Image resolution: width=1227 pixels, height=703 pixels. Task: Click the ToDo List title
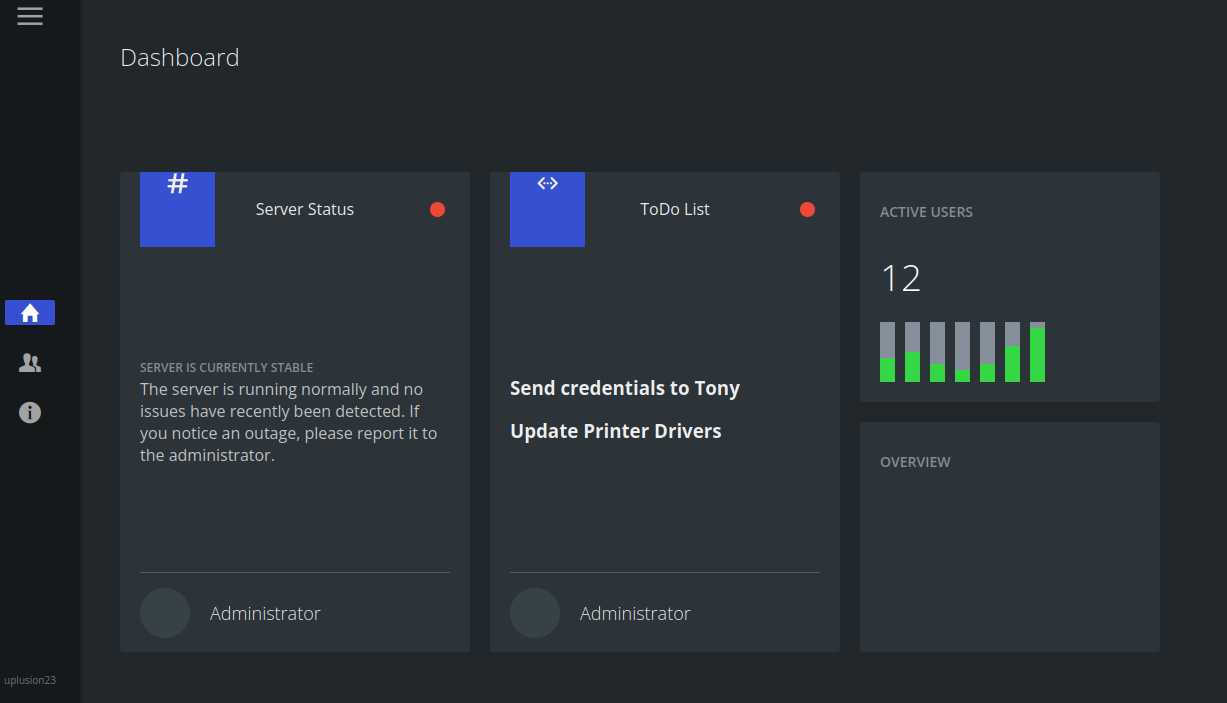pyautogui.click(x=675, y=209)
